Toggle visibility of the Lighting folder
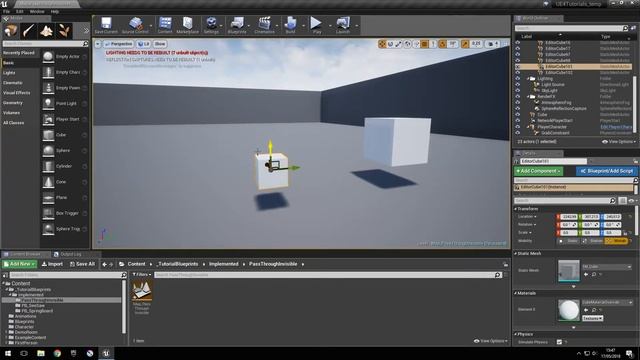This screenshot has height=360, width=640. click(518, 78)
